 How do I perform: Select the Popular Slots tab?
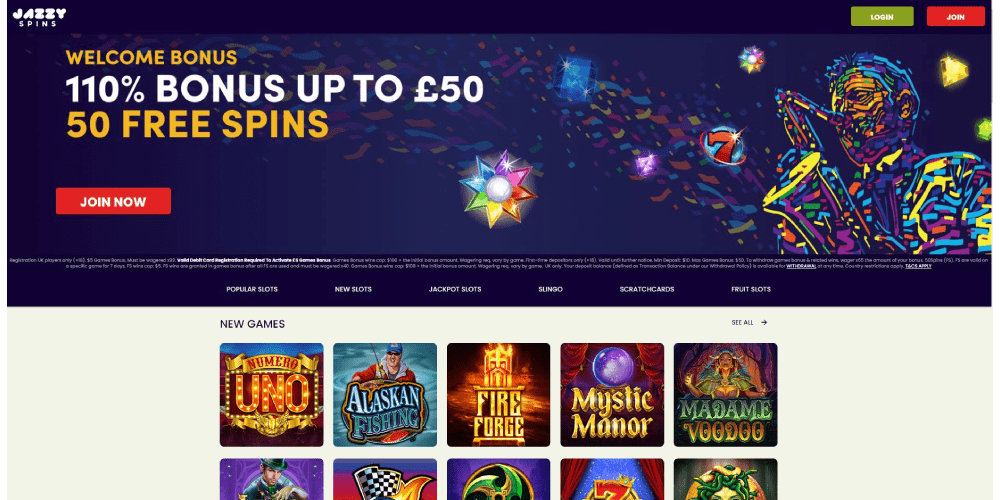[252, 290]
